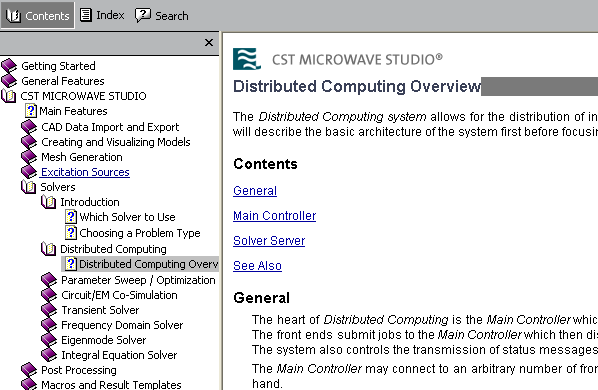Switch to the Index tab
This screenshot has height=390, width=598.
102,15
